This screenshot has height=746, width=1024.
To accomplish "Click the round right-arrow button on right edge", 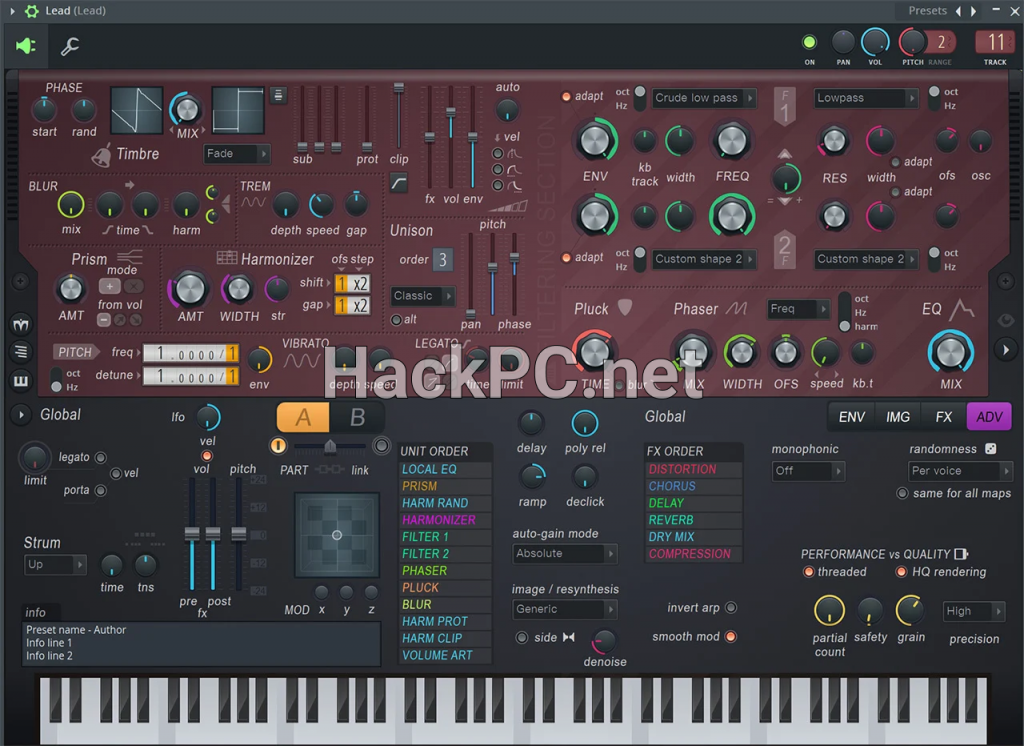I will (1004, 349).
